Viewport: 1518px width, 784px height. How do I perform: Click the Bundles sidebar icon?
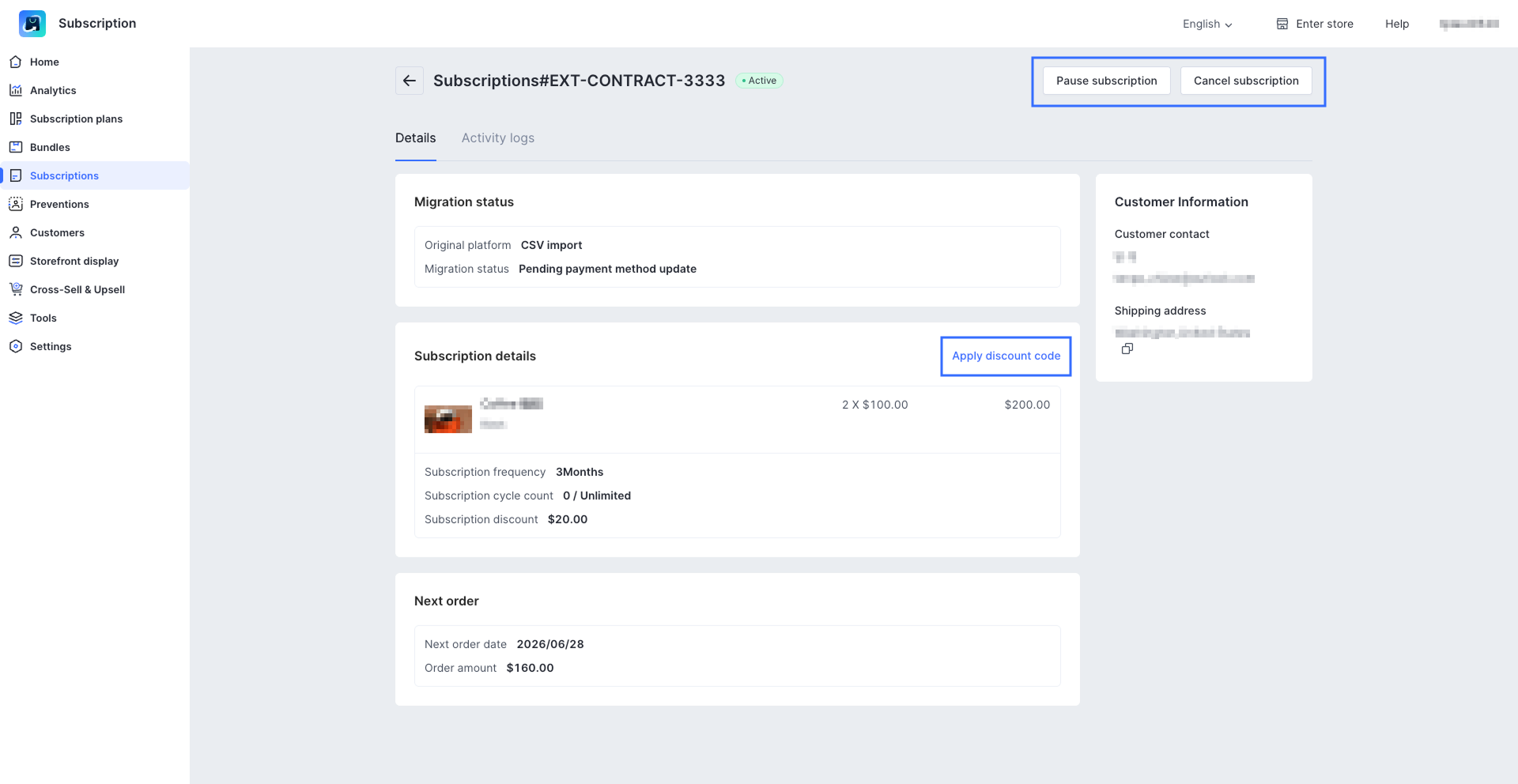pyautogui.click(x=16, y=147)
